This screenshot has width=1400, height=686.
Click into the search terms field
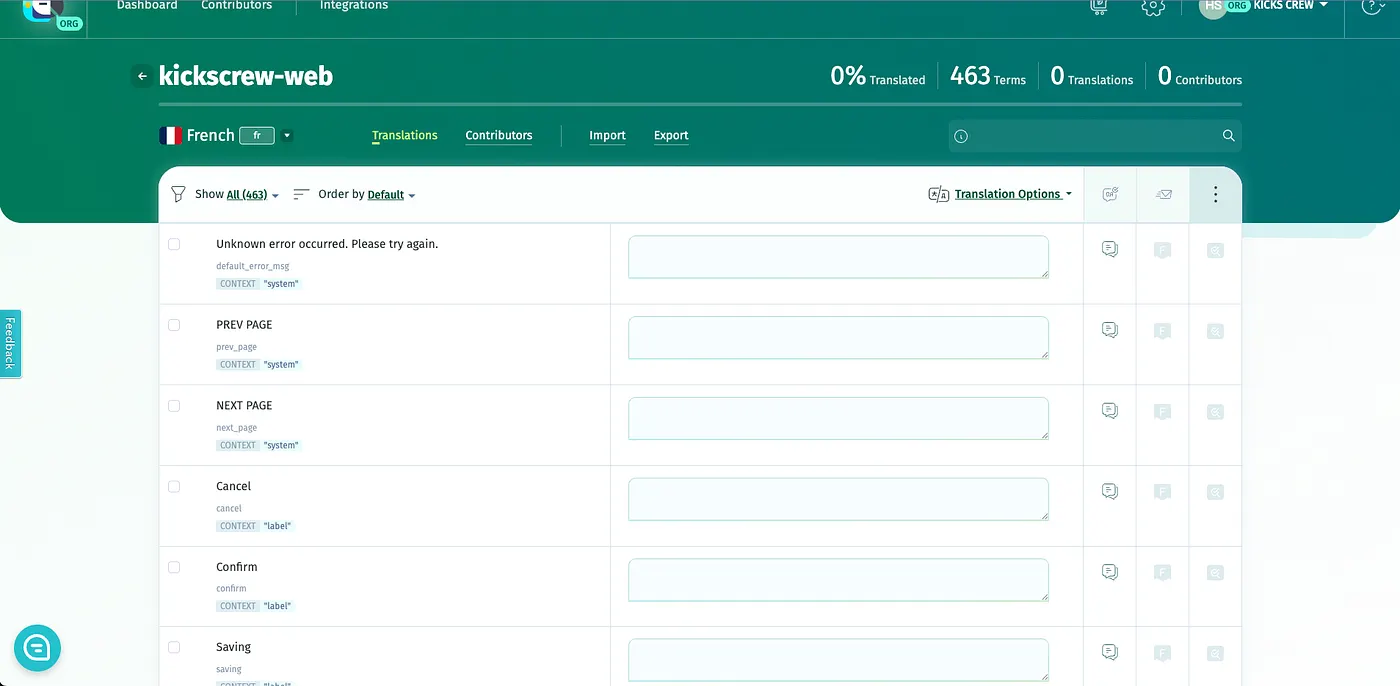[x=1095, y=136]
